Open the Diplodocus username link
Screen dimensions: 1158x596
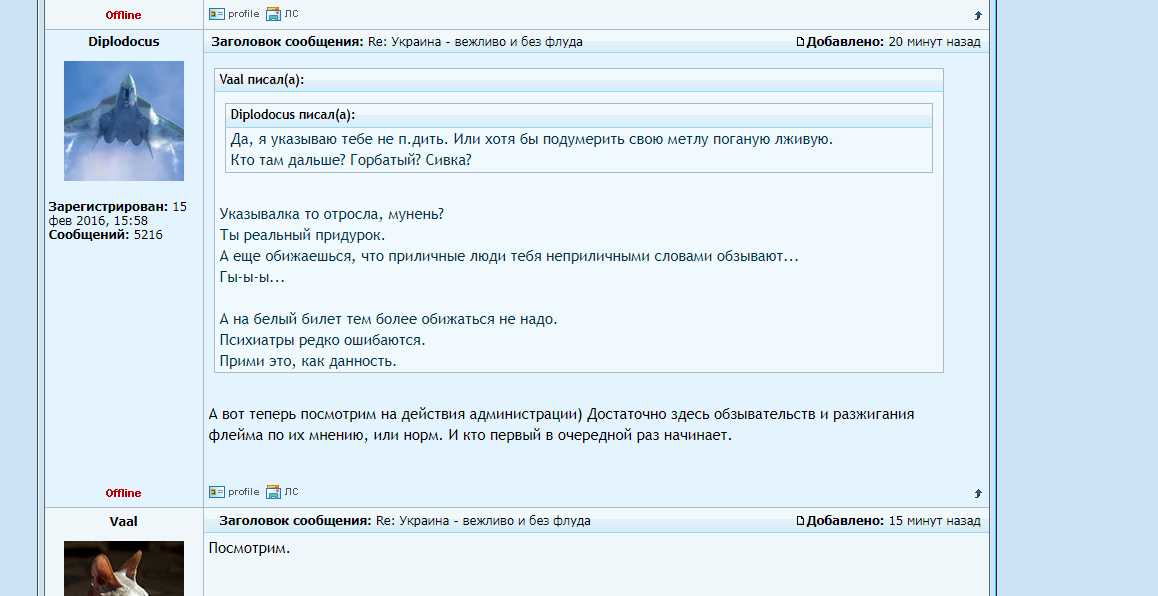tap(122, 42)
